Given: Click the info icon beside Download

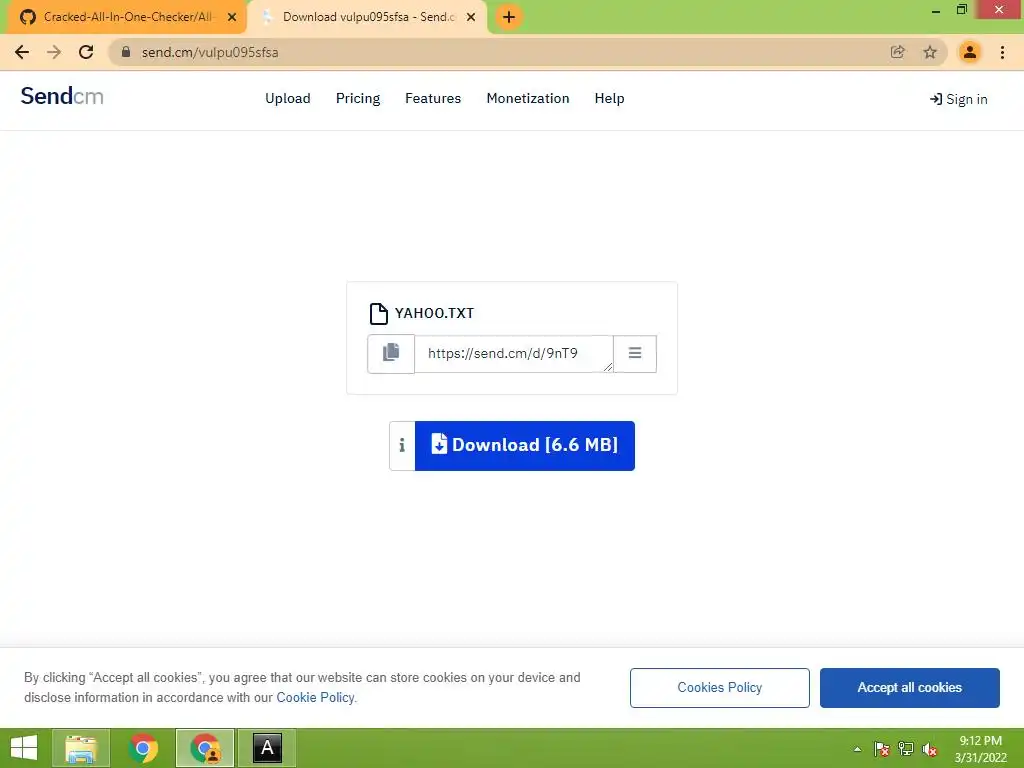Looking at the screenshot, I should click(x=402, y=445).
